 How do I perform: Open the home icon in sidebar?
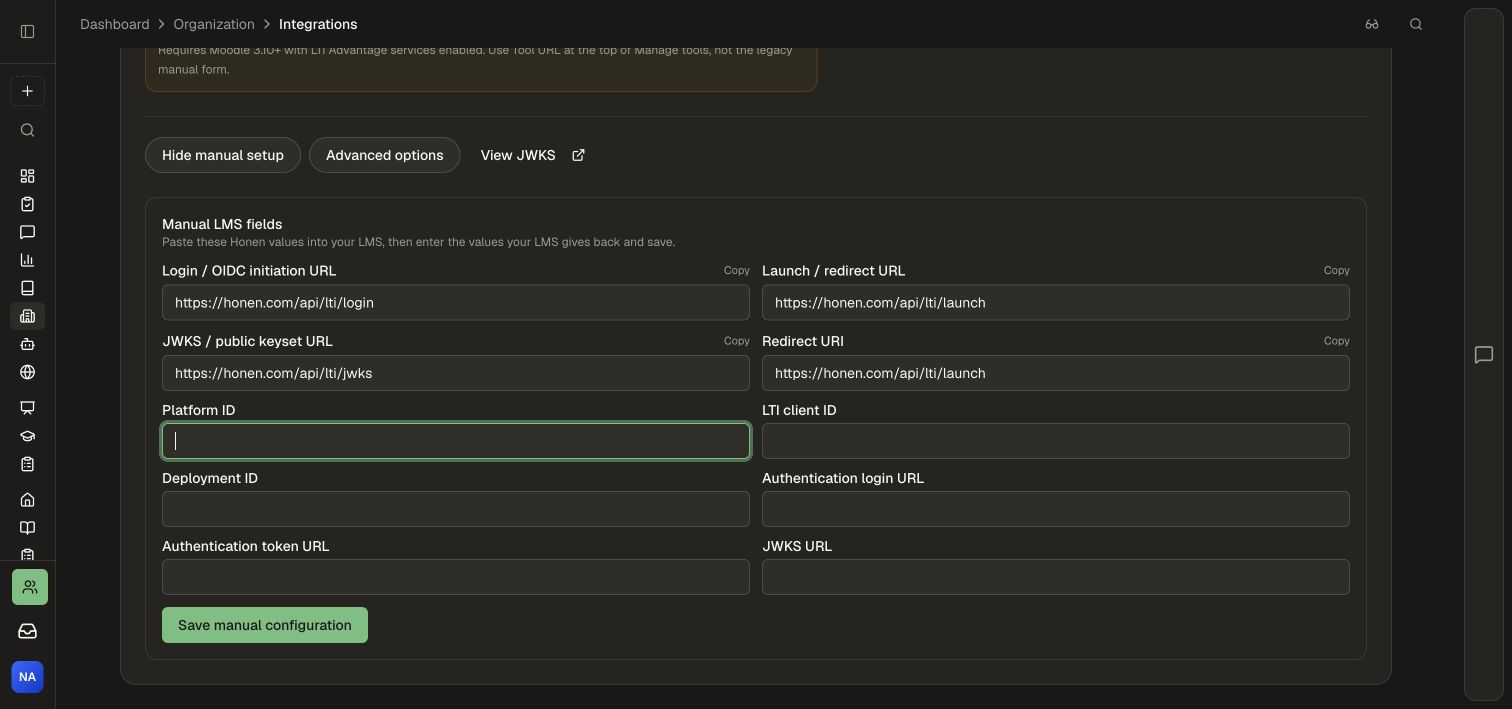pos(27,500)
